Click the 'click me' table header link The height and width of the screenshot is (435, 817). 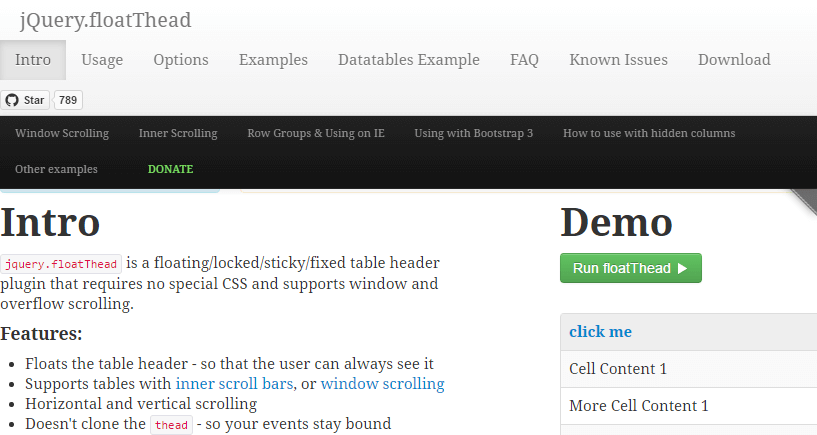[x=600, y=332]
